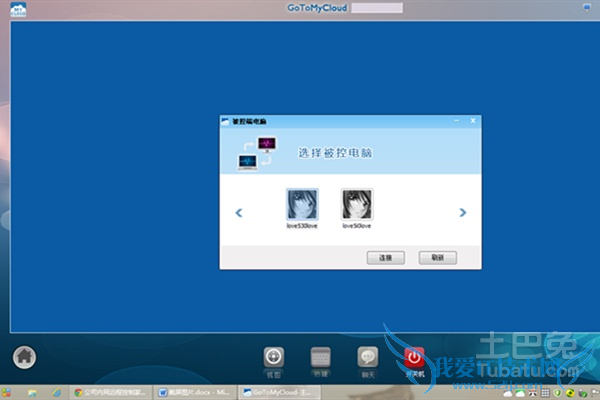Select the grayed love50love computer thumbnail
The width and height of the screenshot is (600, 400).
[x=357, y=204]
